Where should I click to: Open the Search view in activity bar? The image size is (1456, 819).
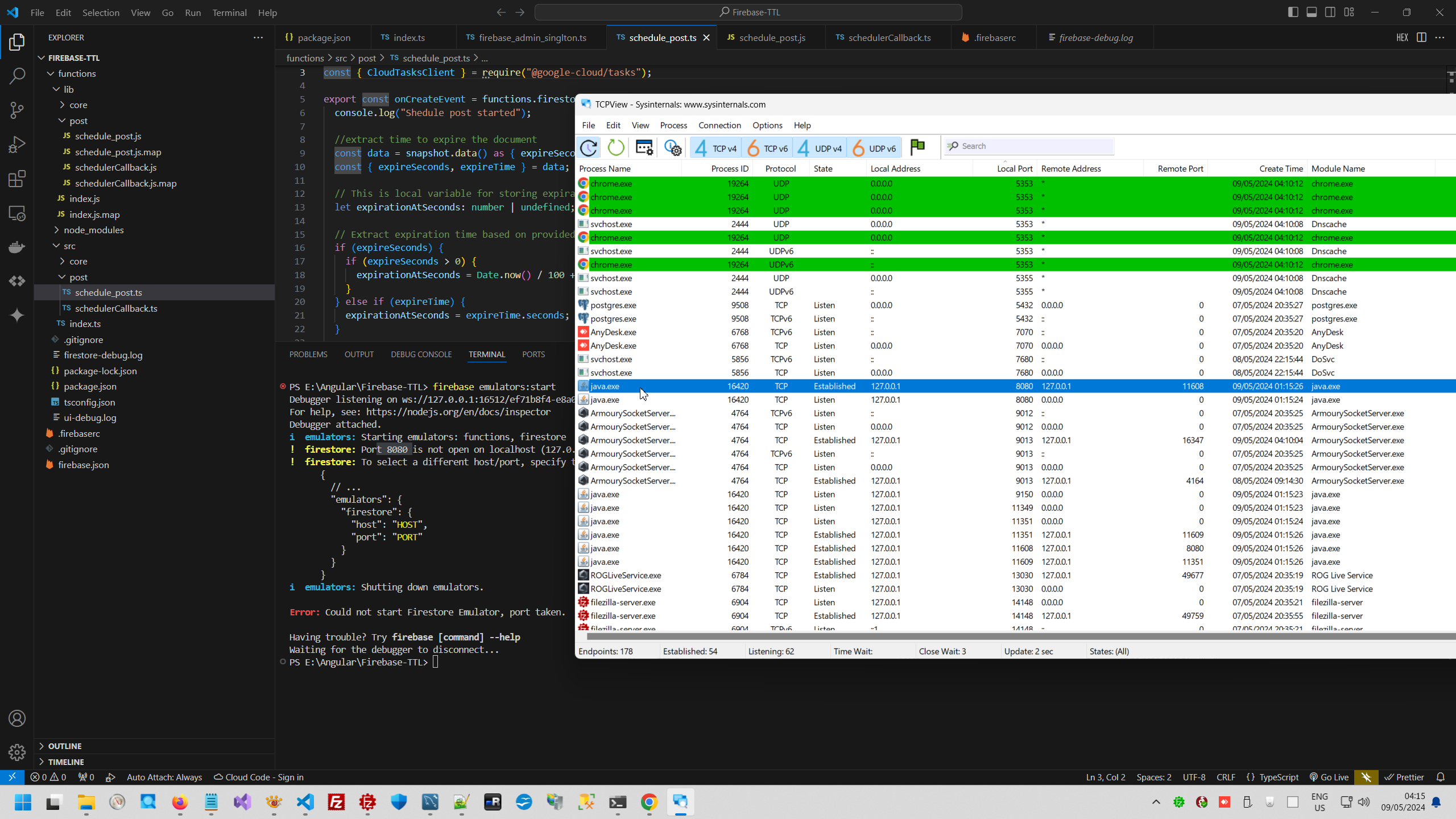click(x=17, y=76)
